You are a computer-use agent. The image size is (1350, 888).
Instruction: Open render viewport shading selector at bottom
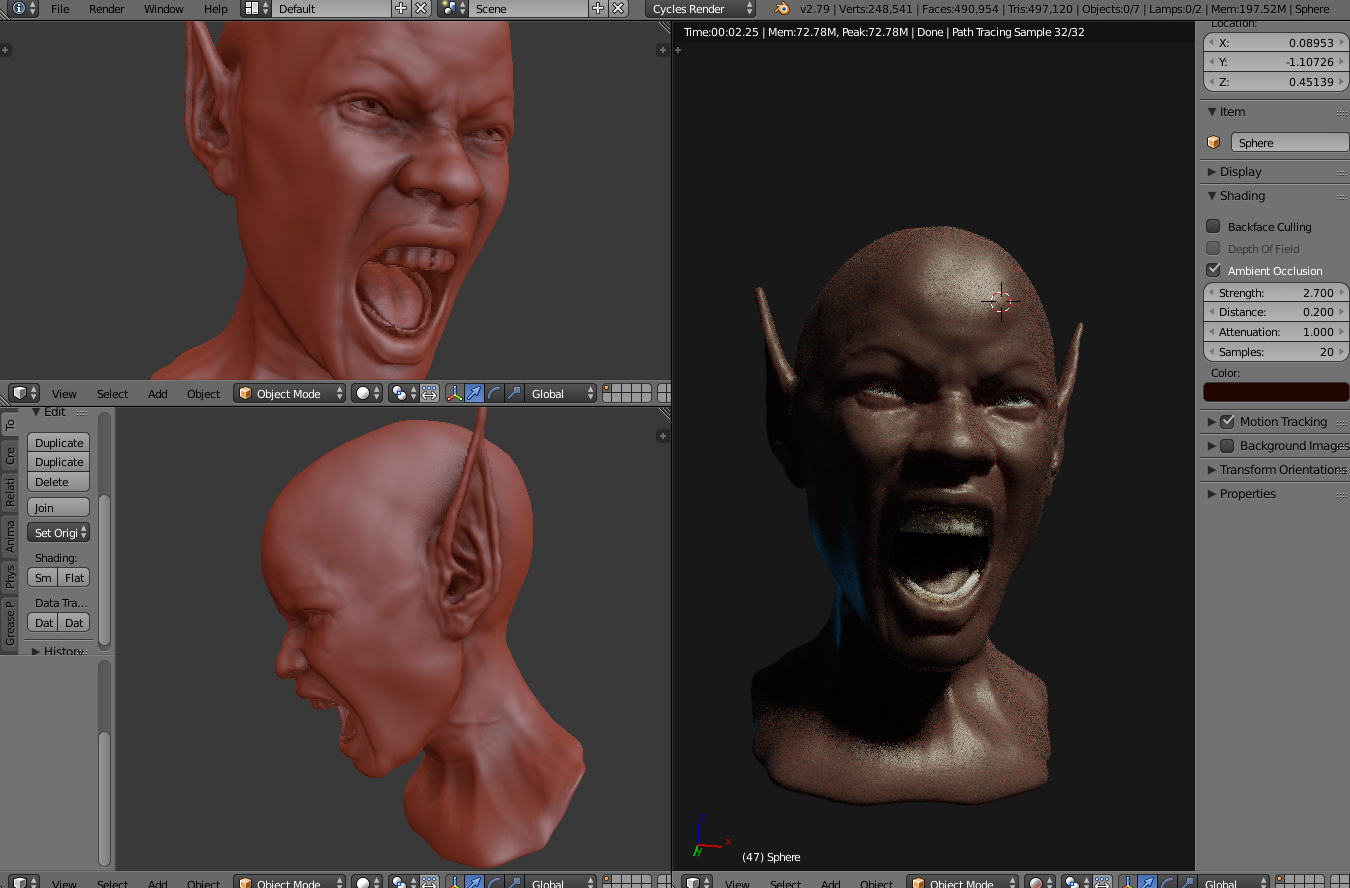1041,883
